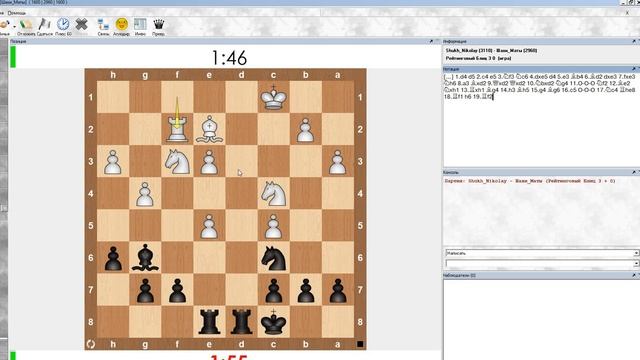Screen dimensions: 640x360
Task: Select the white pawn on a3
Action: (337, 162)
